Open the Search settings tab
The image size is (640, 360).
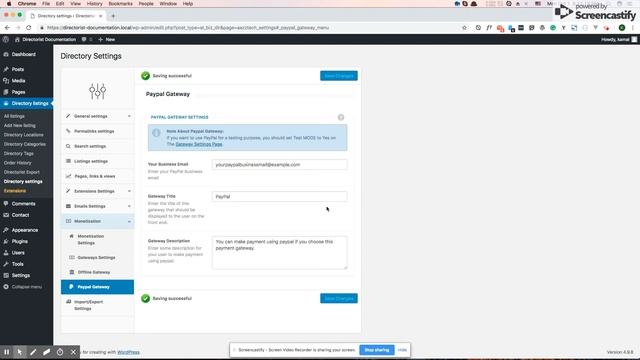[98, 146]
